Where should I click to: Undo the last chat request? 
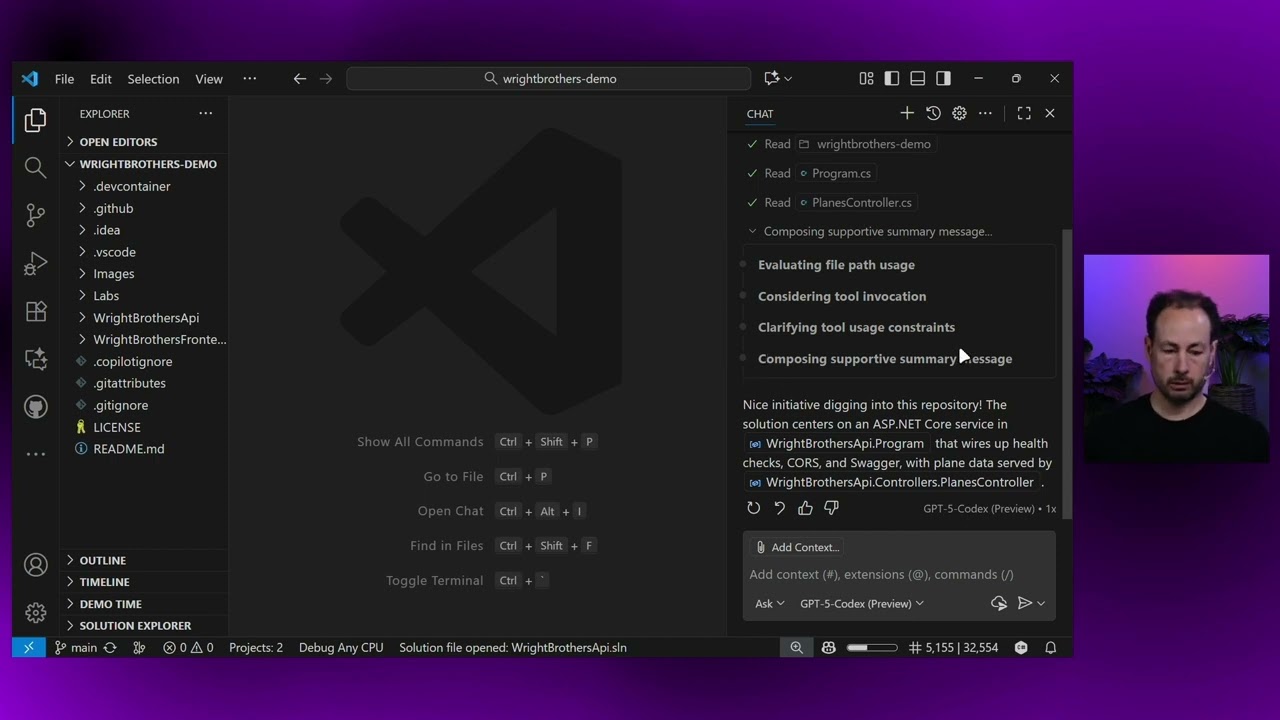(779, 508)
